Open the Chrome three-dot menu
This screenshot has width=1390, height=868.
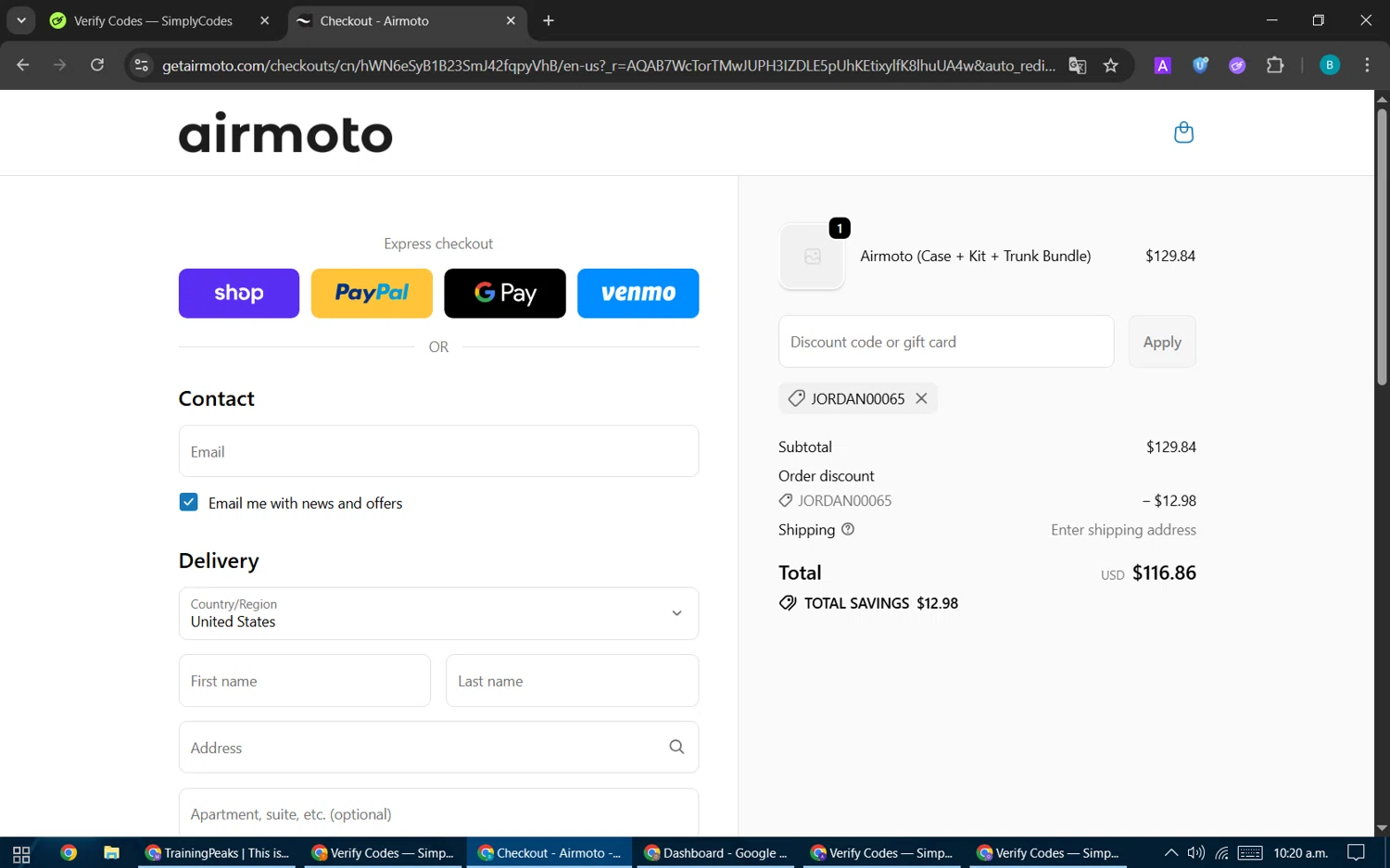[1367, 65]
